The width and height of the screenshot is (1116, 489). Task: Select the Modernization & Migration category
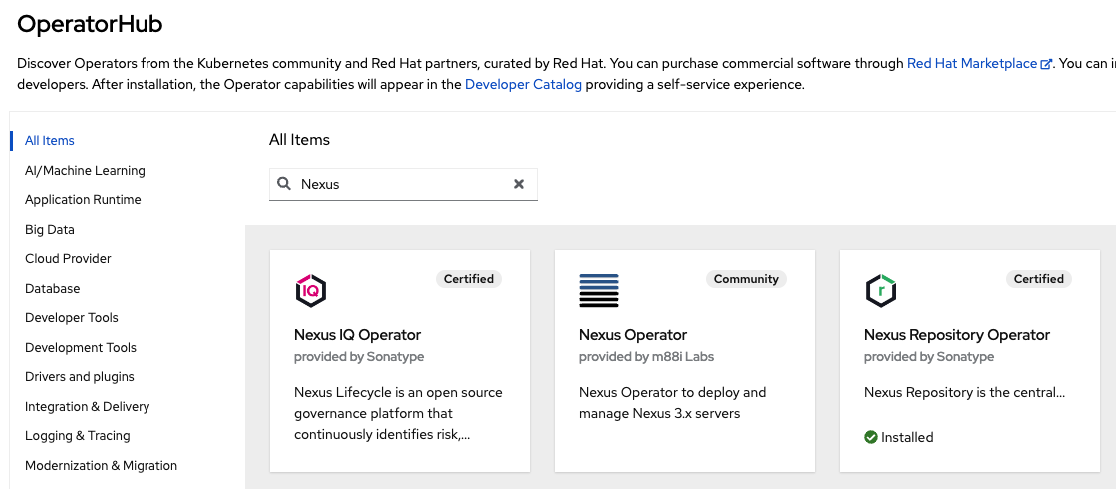pos(101,466)
